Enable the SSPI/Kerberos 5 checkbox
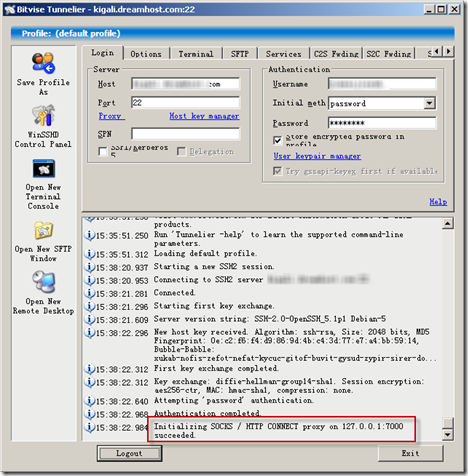Screen dimensions: 468x476 point(103,152)
